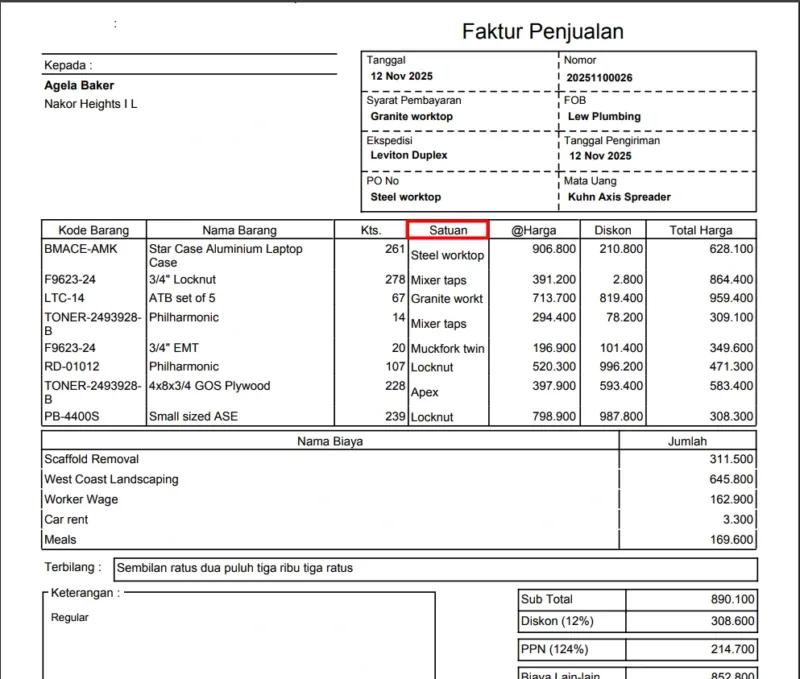The image size is (800, 679).
Task: Click the PPN (124%) value 214.700
Action: click(x=732, y=649)
